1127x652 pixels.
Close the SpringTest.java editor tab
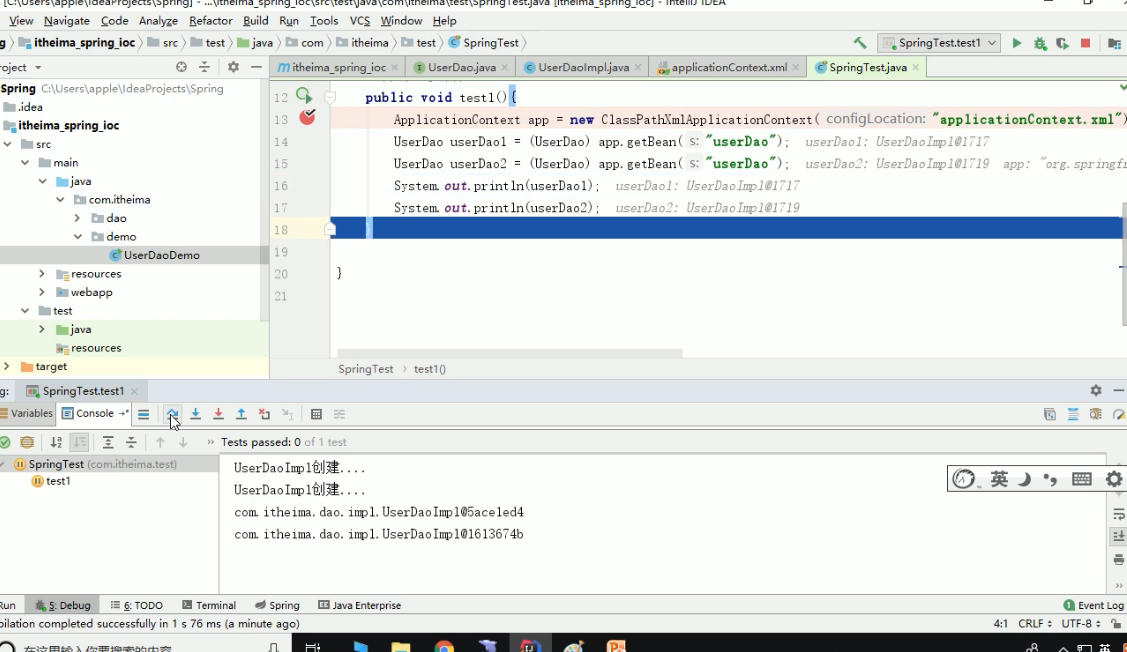coord(916,67)
